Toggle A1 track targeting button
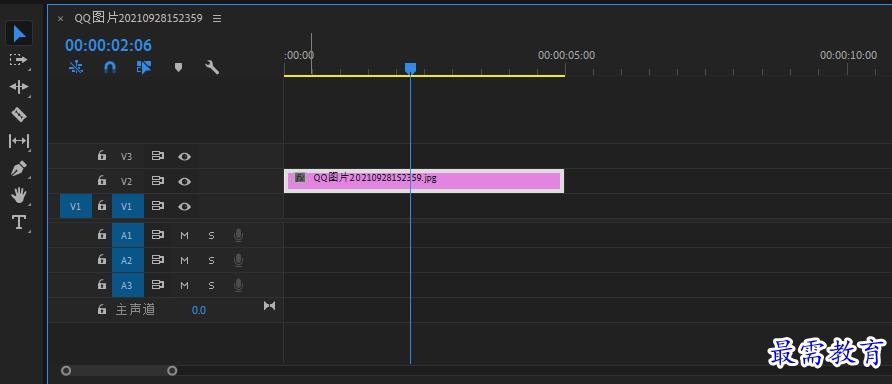The image size is (892, 384). coord(128,235)
